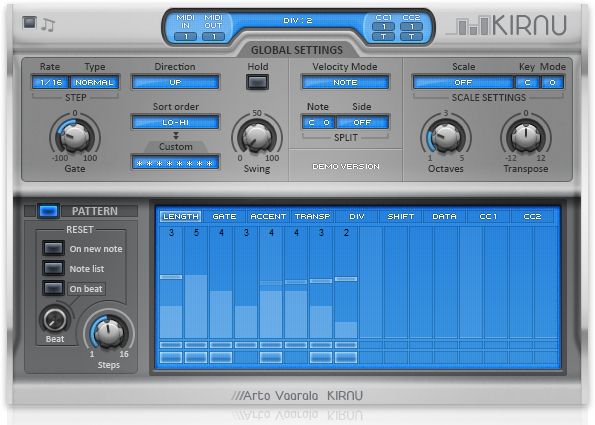Screen dimensions: 595x425
Task: Click the GLOBAL SETTINGS header label
Action: [x=297, y=50]
